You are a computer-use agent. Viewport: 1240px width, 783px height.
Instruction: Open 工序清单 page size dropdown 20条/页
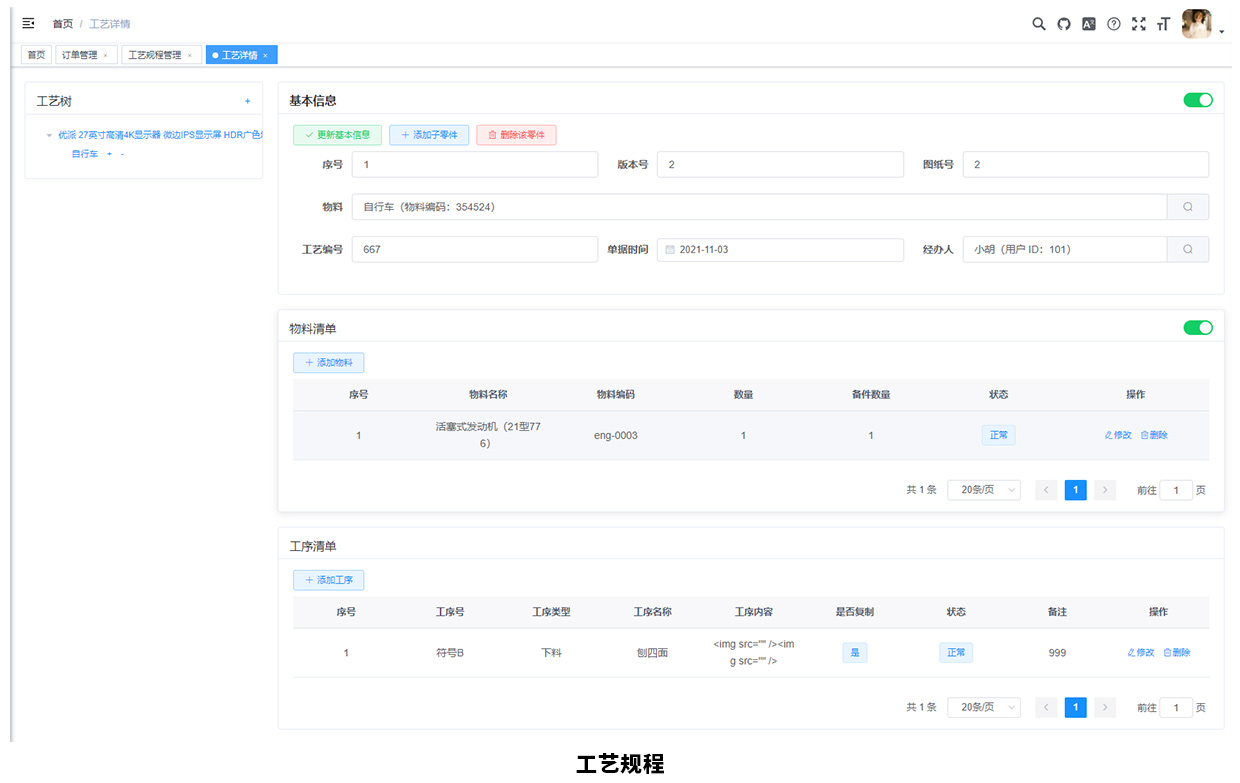coord(983,707)
